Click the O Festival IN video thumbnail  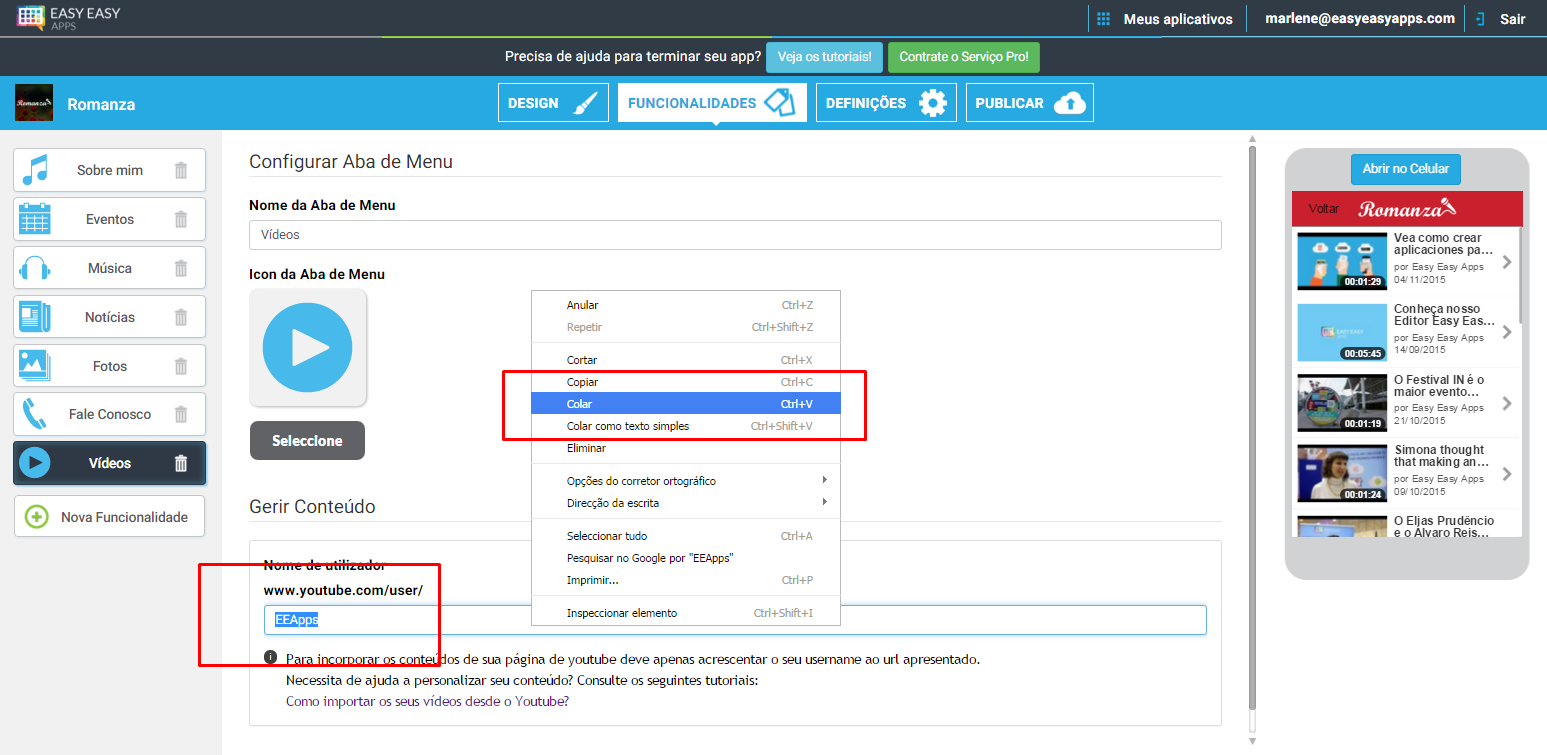[1339, 403]
